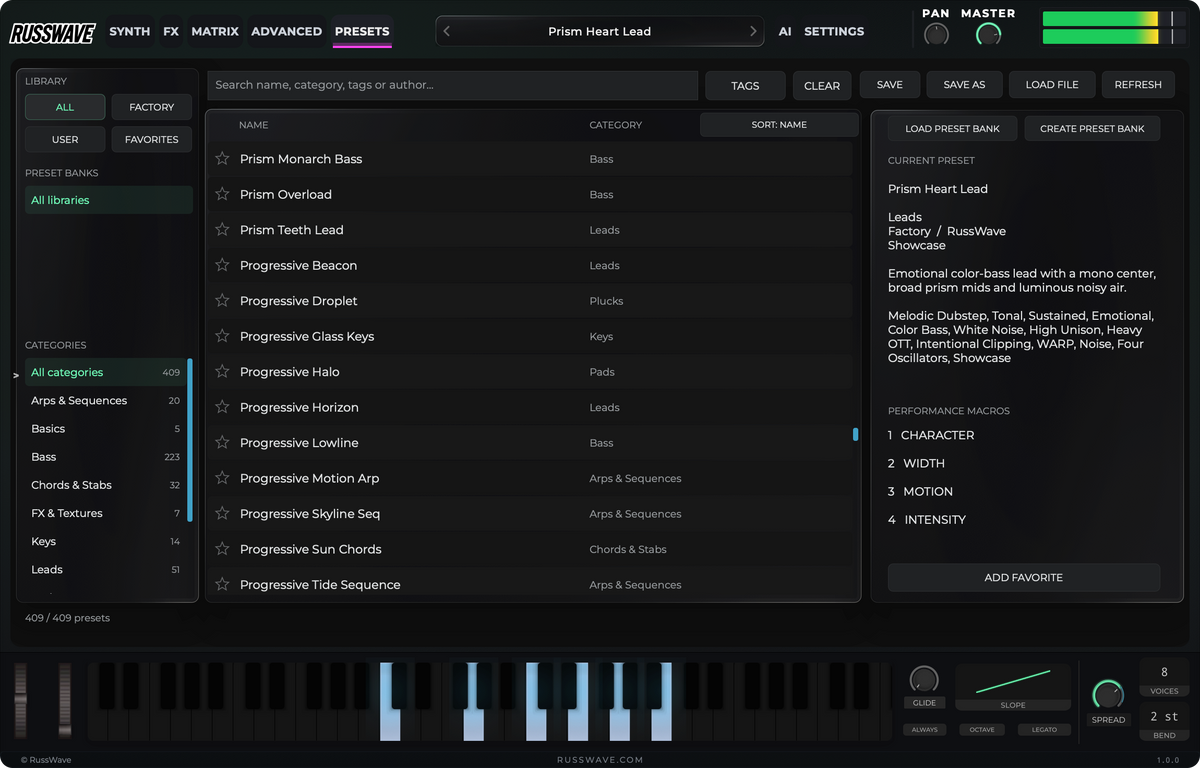
Task: Favorite Progressive Motion Arp with star icon
Action: 222,478
